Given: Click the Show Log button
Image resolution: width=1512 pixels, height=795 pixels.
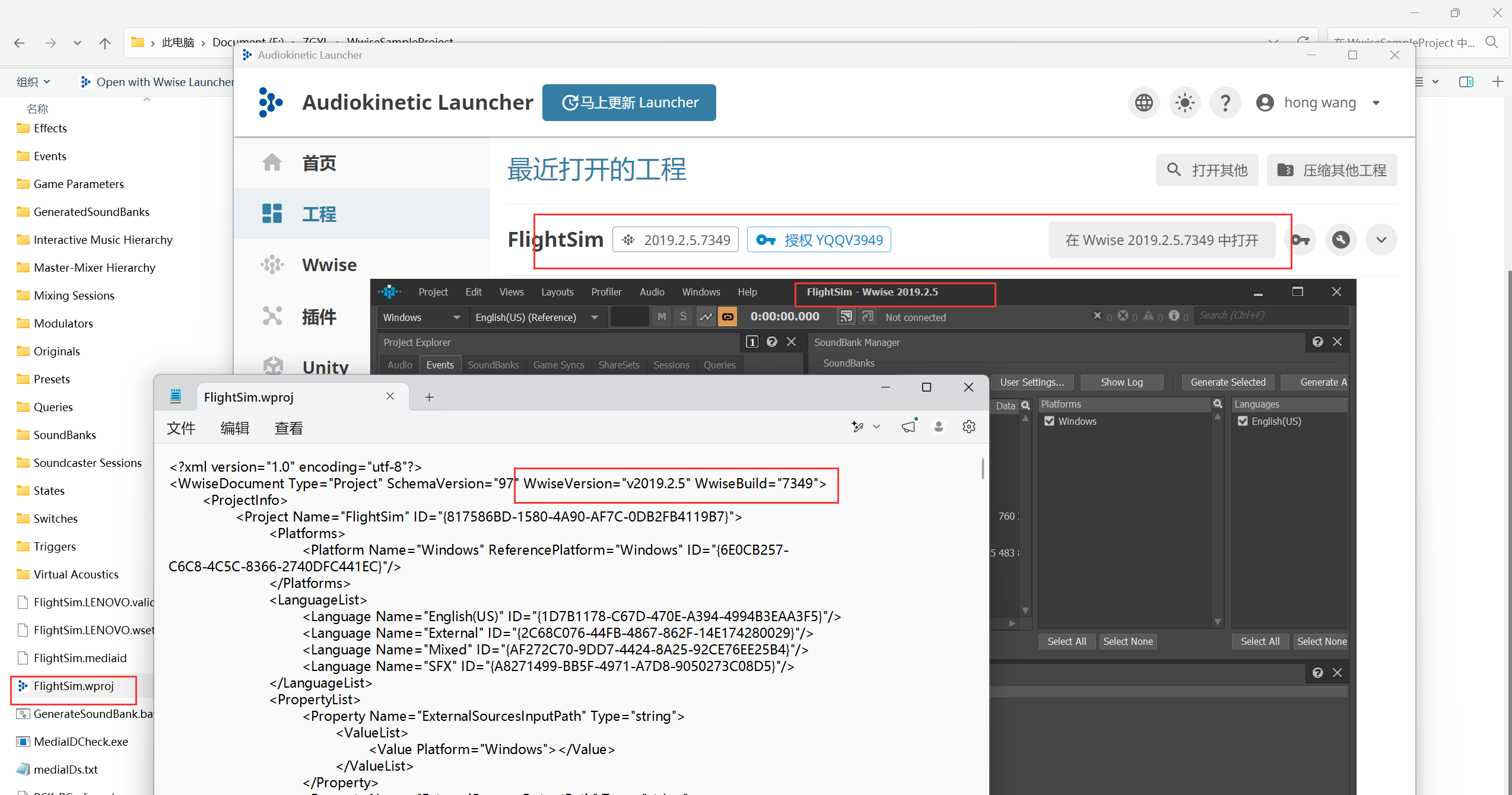Looking at the screenshot, I should [1122, 382].
